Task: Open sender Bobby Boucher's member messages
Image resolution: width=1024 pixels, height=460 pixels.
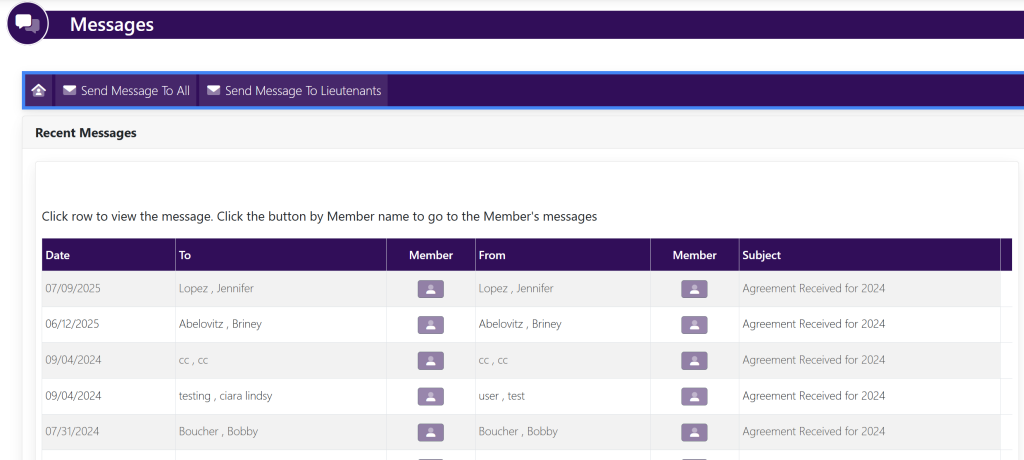Action: click(x=694, y=433)
